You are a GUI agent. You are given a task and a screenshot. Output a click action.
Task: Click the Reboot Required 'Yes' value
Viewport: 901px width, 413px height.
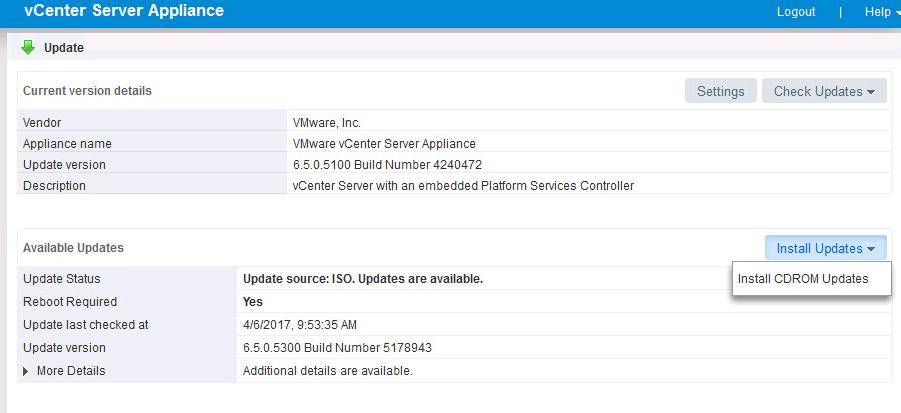(x=253, y=302)
